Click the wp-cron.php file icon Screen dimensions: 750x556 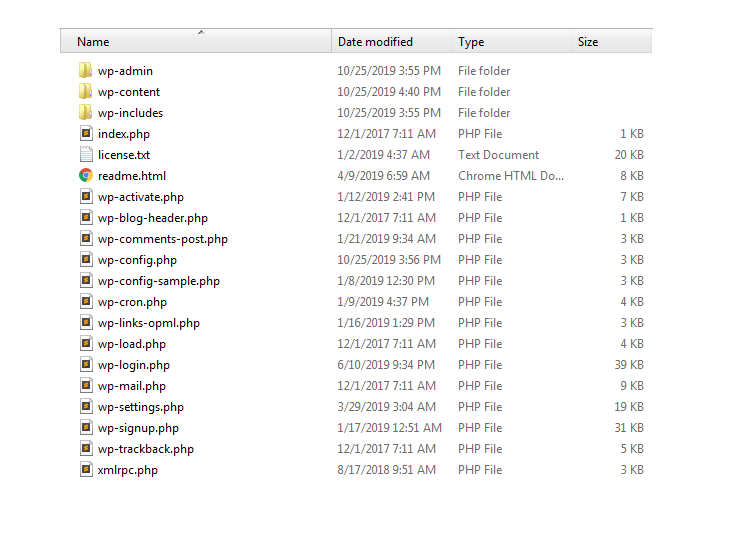pyautogui.click(x=86, y=302)
